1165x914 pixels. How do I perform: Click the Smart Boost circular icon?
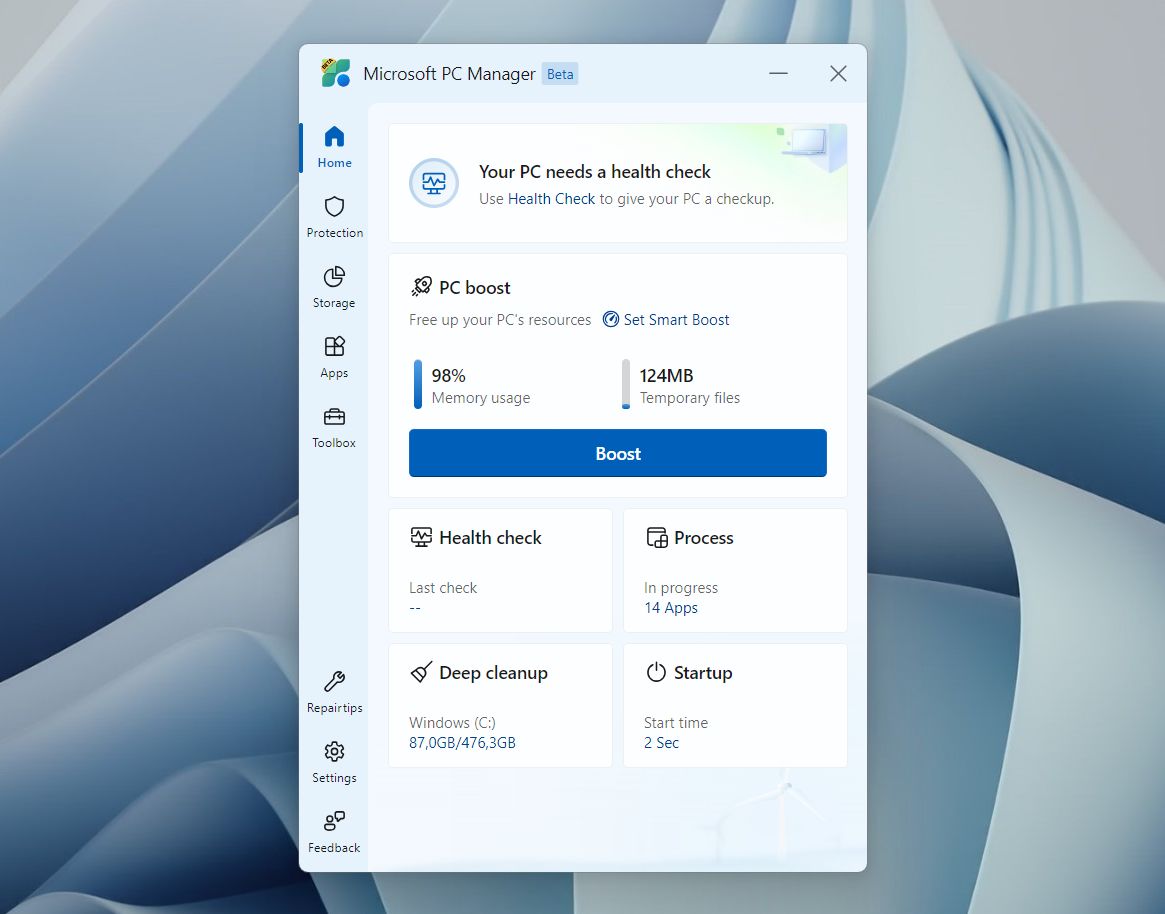610,320
